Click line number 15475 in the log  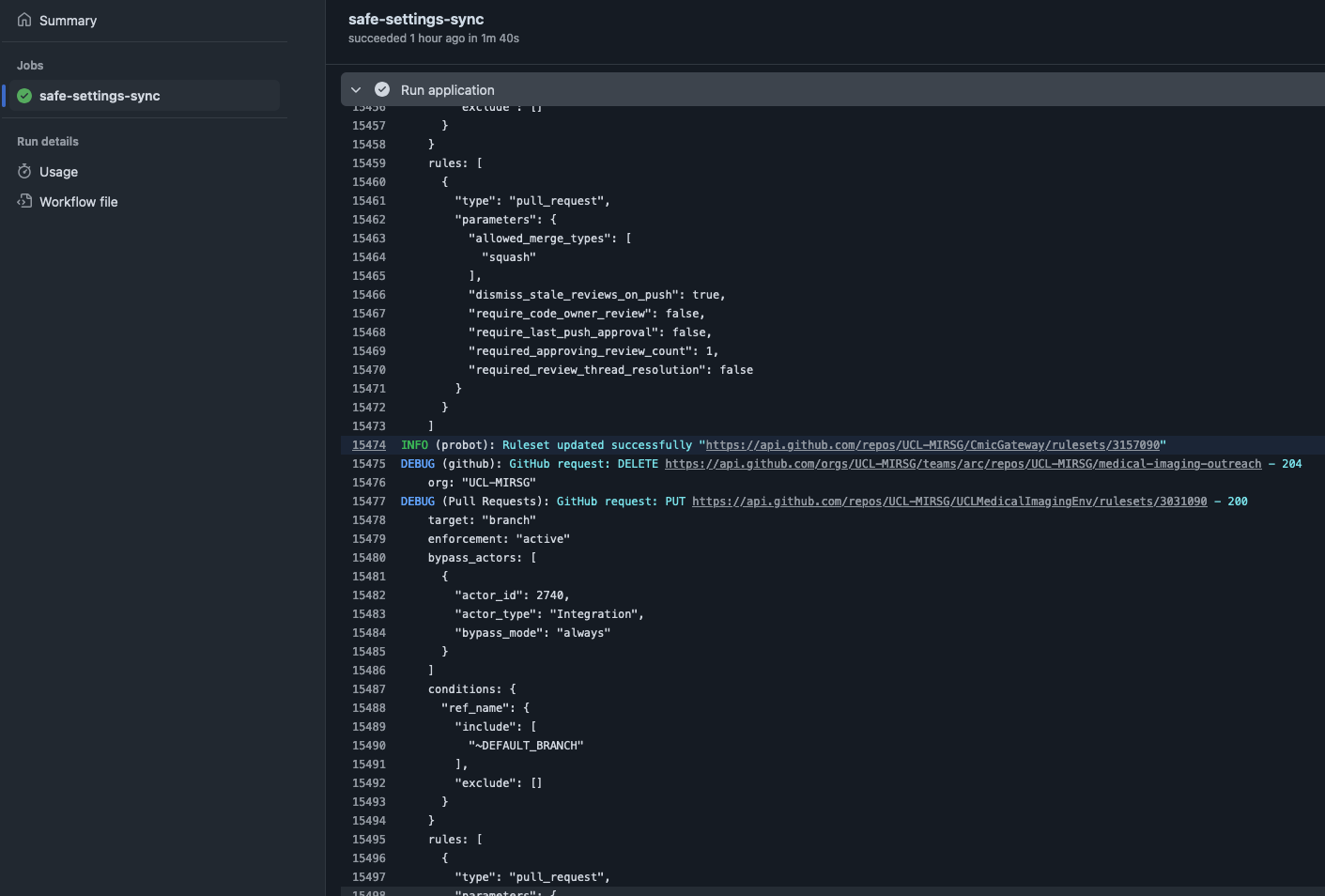click(x=368, y=464)
